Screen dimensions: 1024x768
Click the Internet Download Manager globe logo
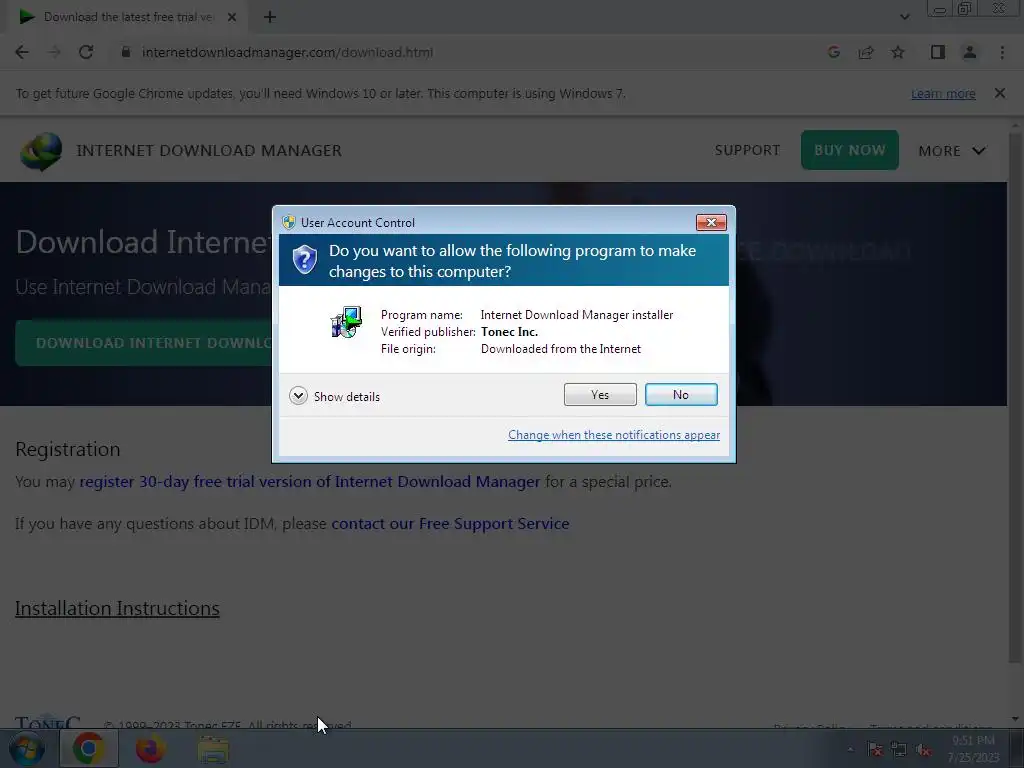point(41,151)
